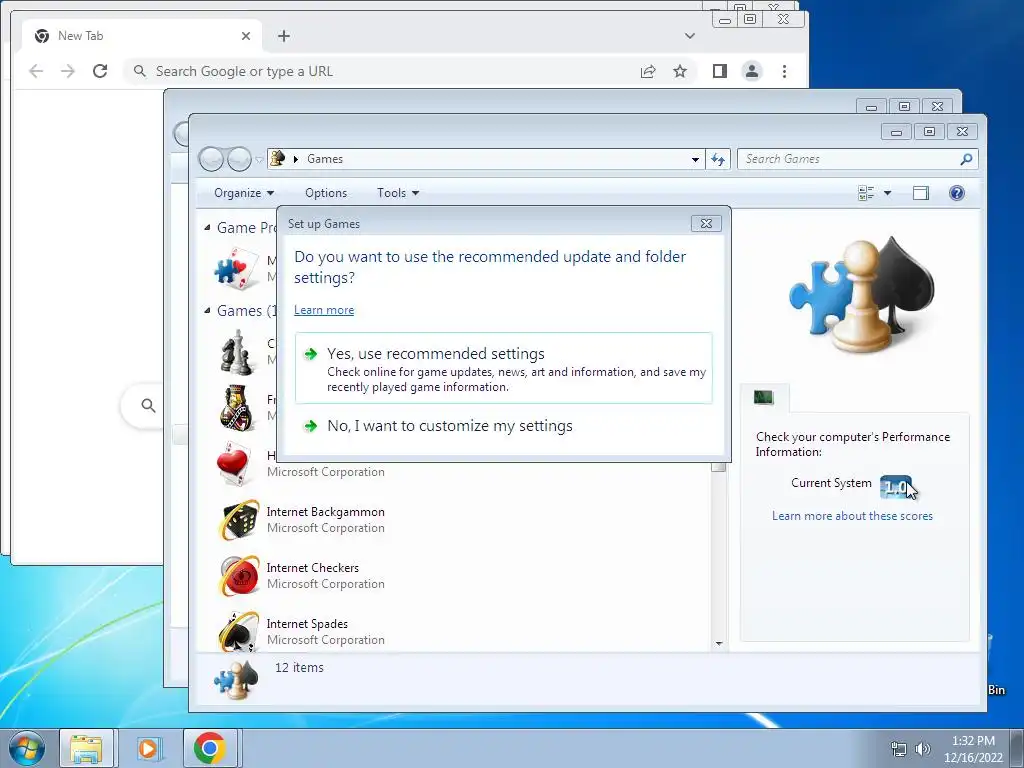Click the 12 items text in the details pane
Image resolution: width=1024 pixels, height=768 pixels.
click(299, 667)
